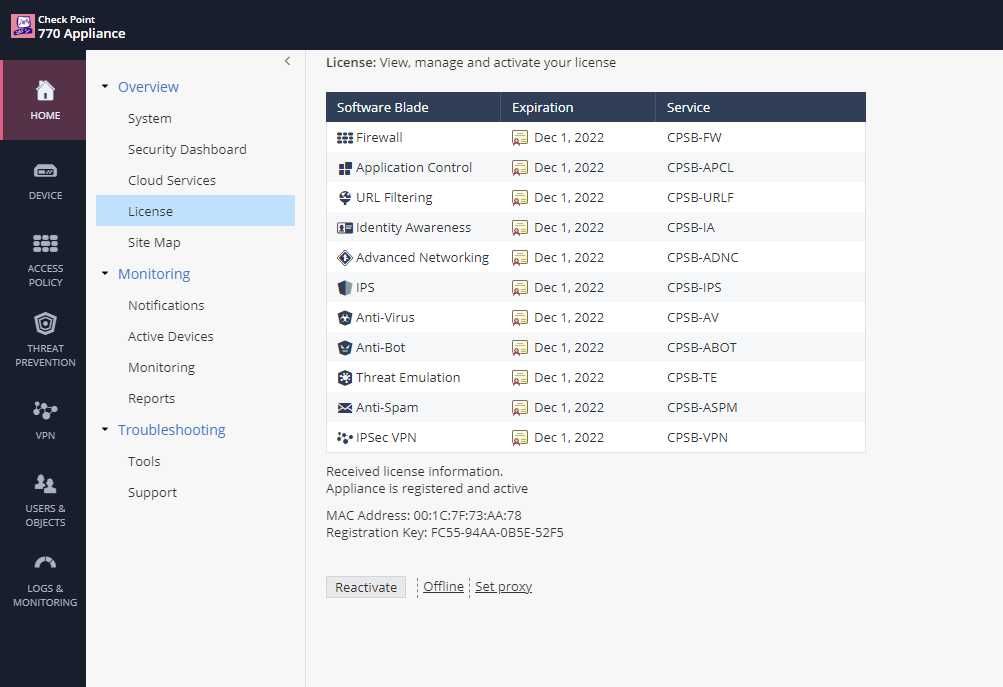Viewport: 1003px width, 687px height.
Task: Click the Firewall blade icon
Action: tap(345, 138)
